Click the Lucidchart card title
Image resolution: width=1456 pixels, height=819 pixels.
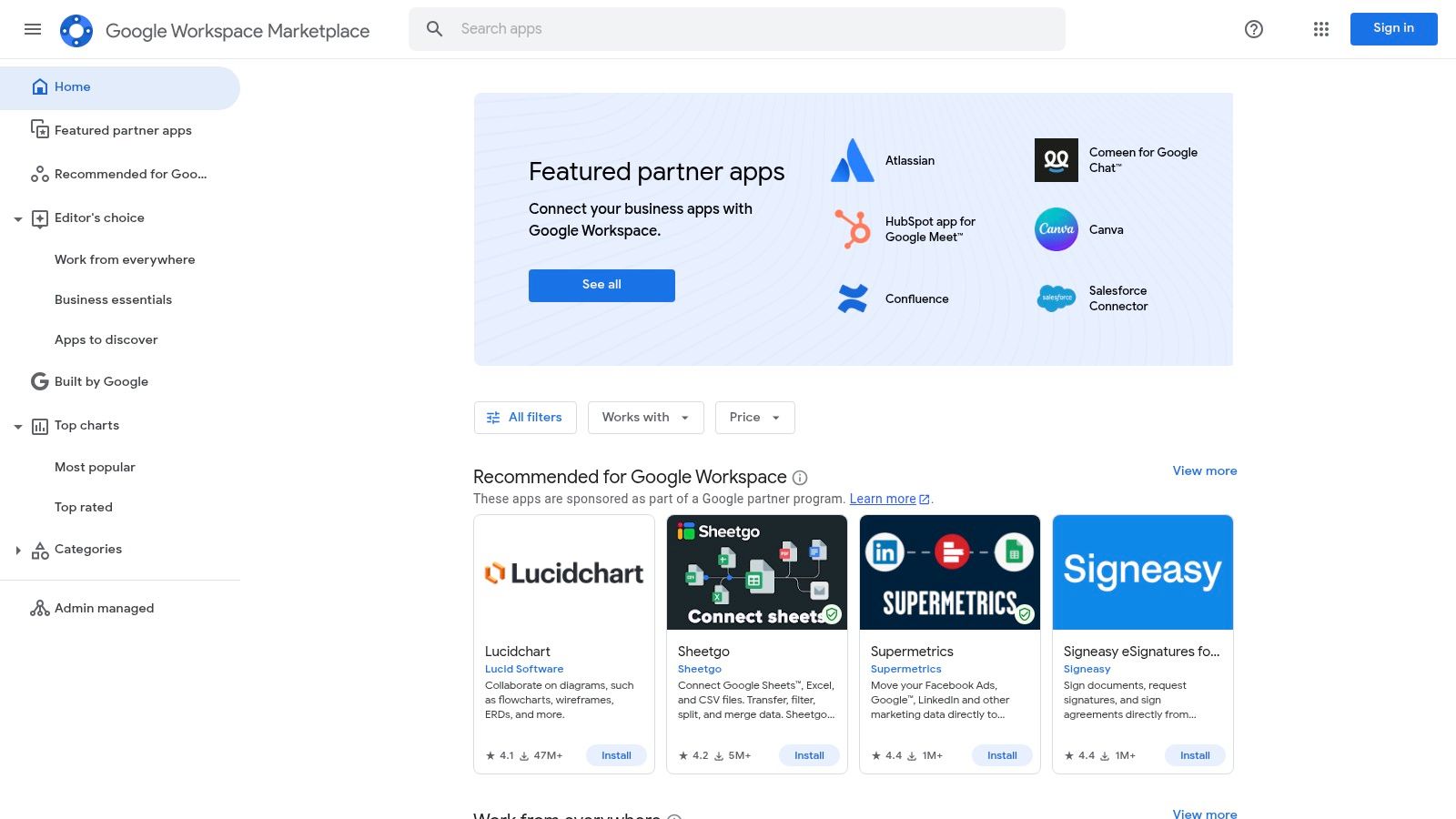click(x=518, y=652)
